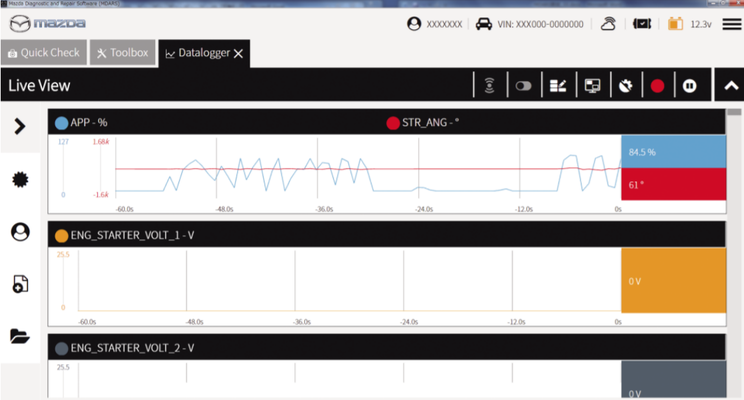The width and height of the screenshot is (744, 400).
Task: Pause the live data stream
Action: 689,86
